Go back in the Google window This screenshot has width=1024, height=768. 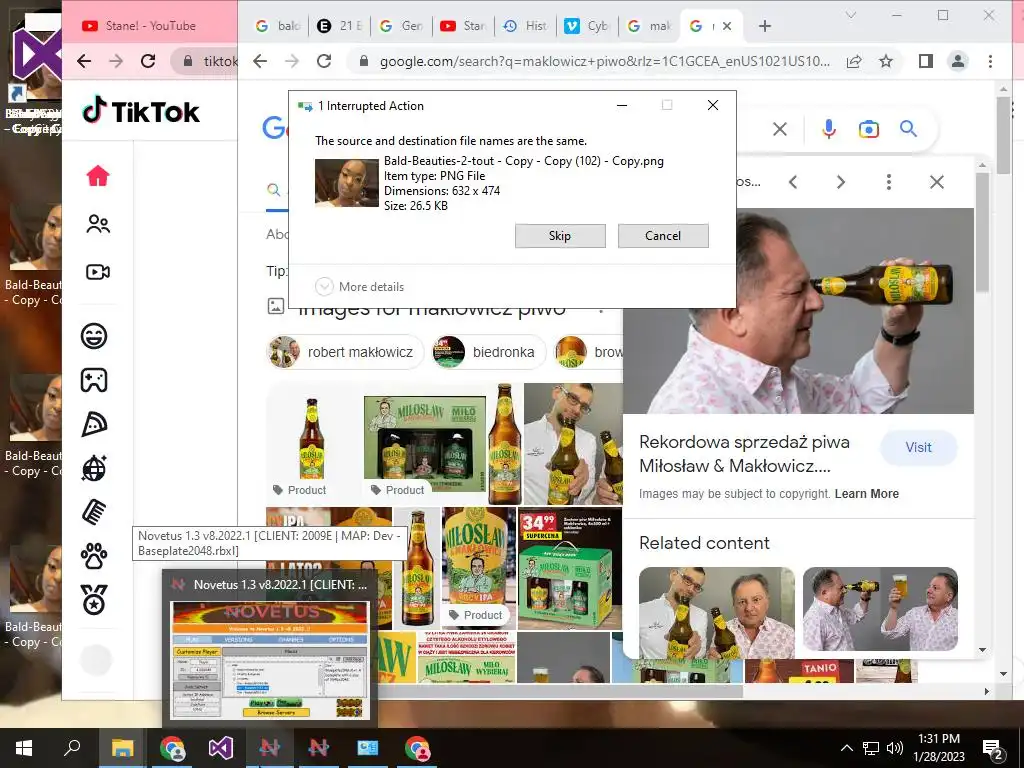[x=260, y=61]
